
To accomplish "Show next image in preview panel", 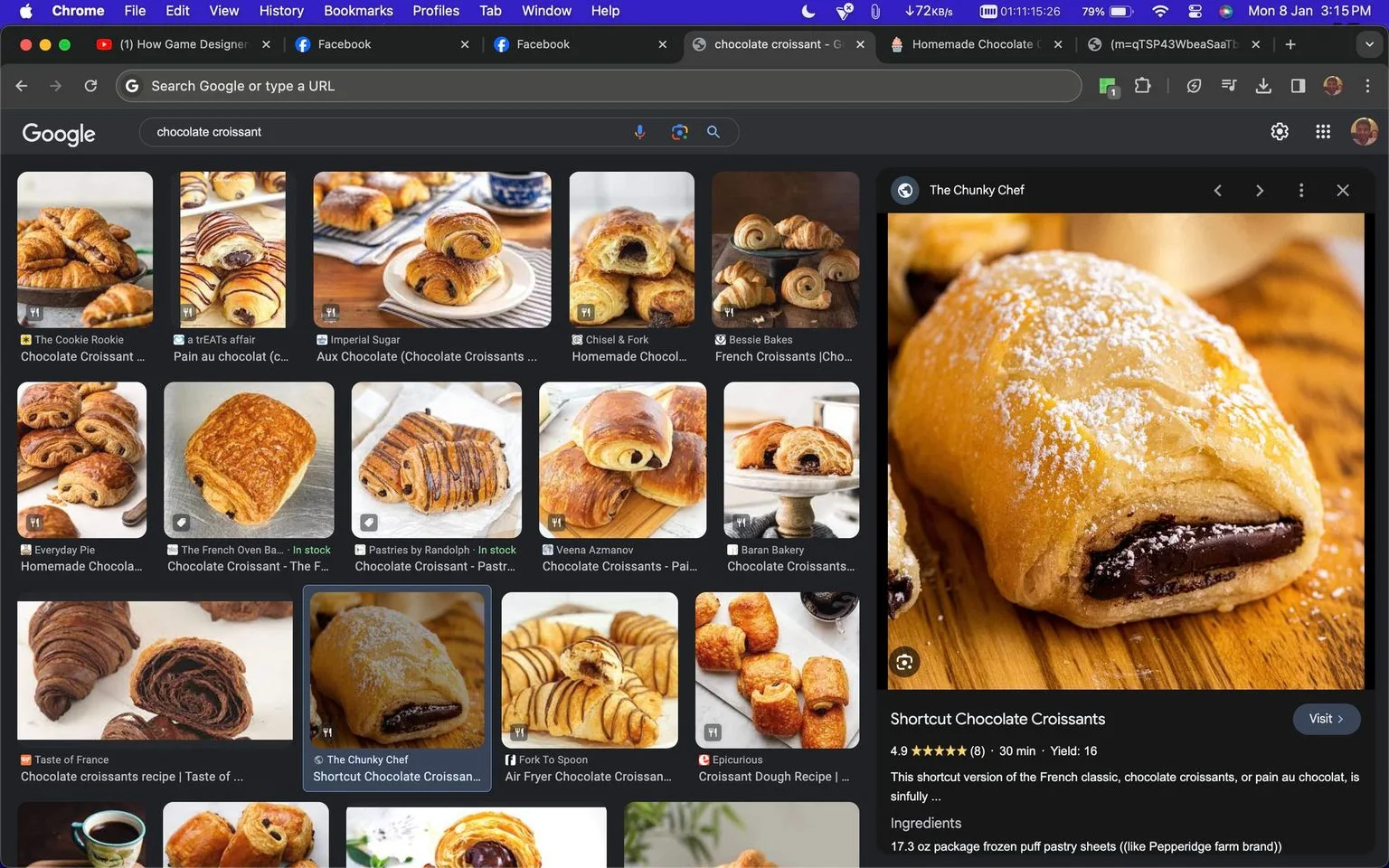I will pyautogui.click(x=1260, y=190).
